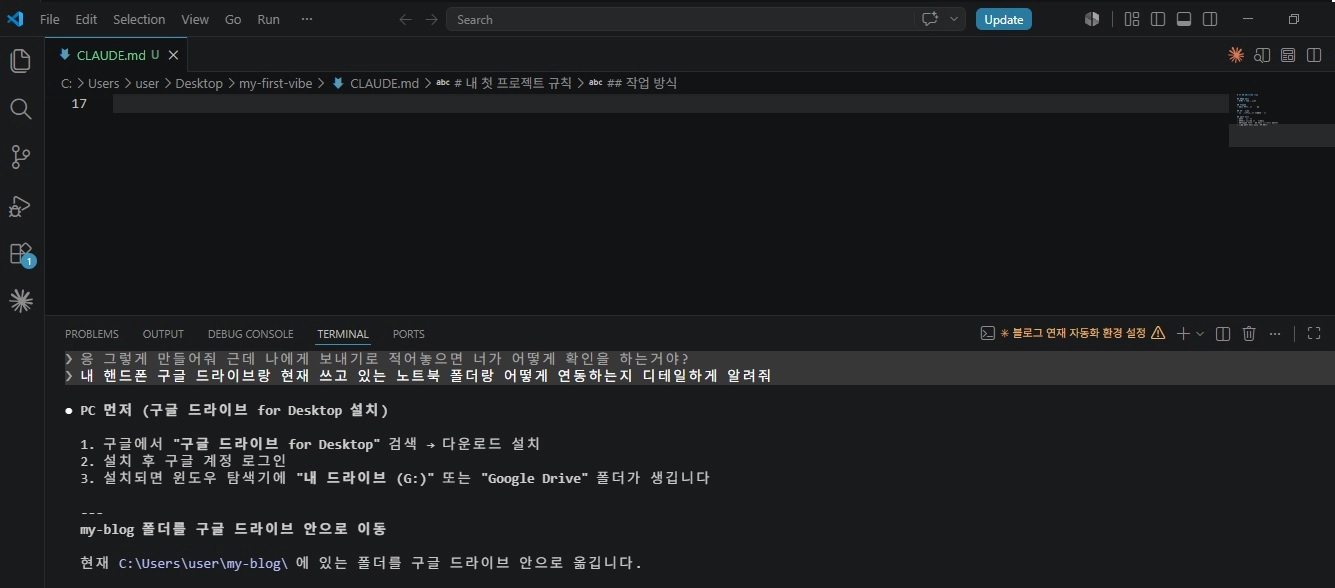Click the Update button

1003,19
